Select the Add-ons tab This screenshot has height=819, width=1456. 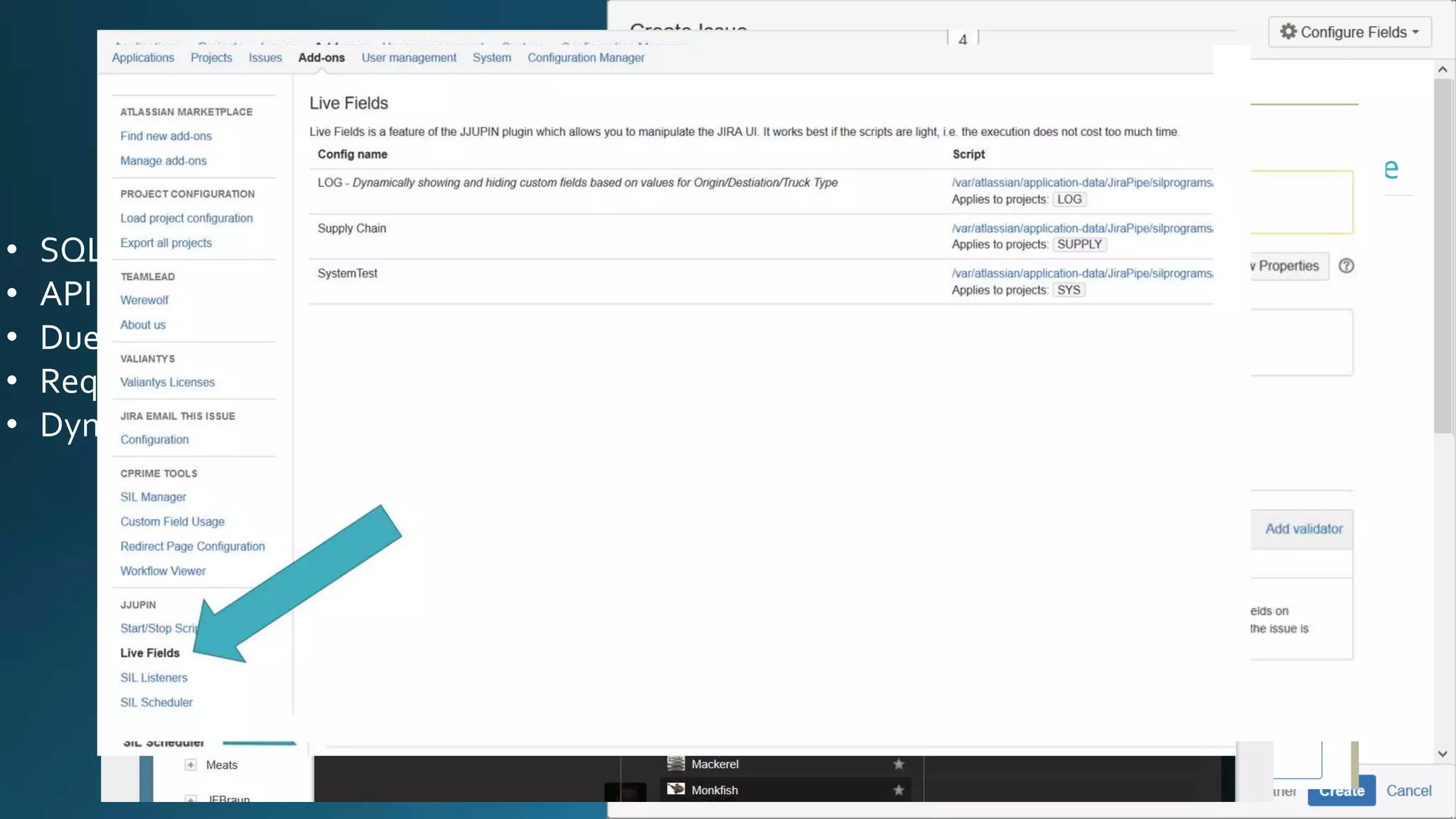point(321,58)
